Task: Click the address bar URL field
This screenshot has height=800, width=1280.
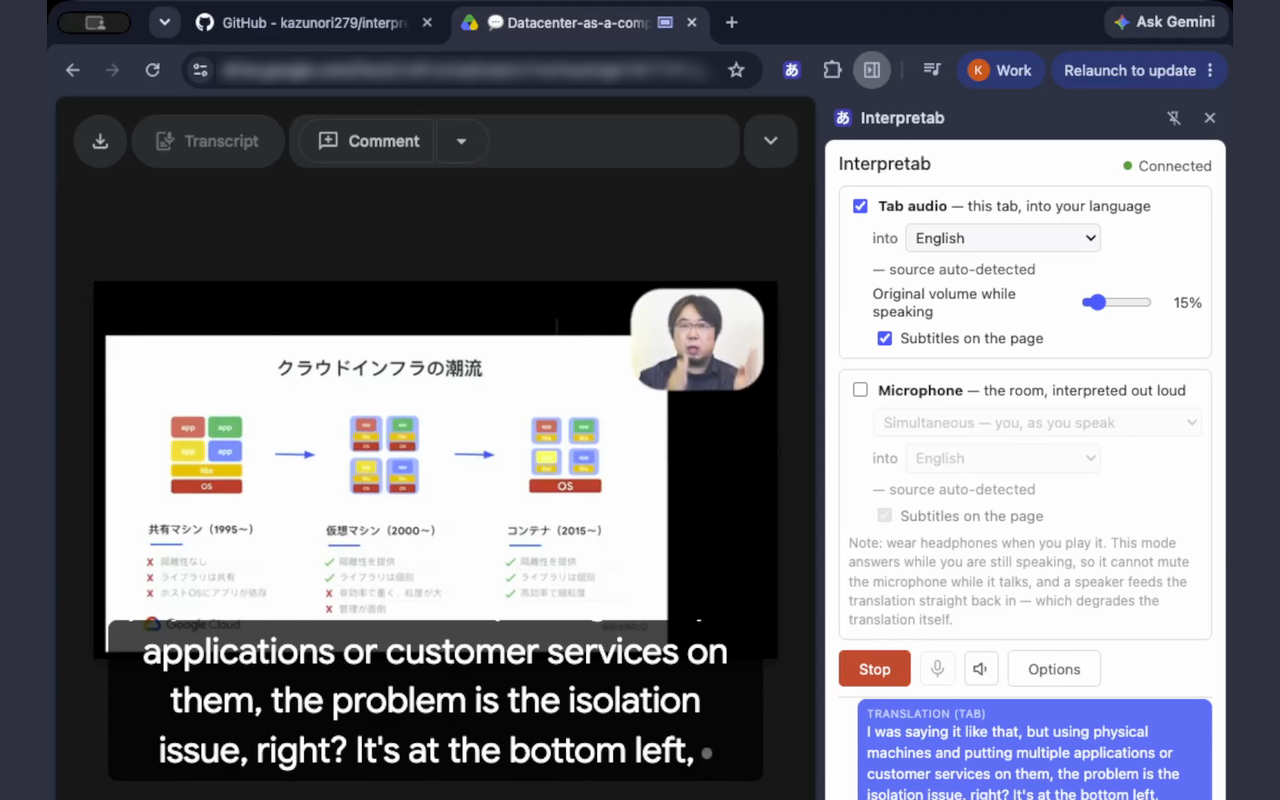Action: (x=465, y=70)
